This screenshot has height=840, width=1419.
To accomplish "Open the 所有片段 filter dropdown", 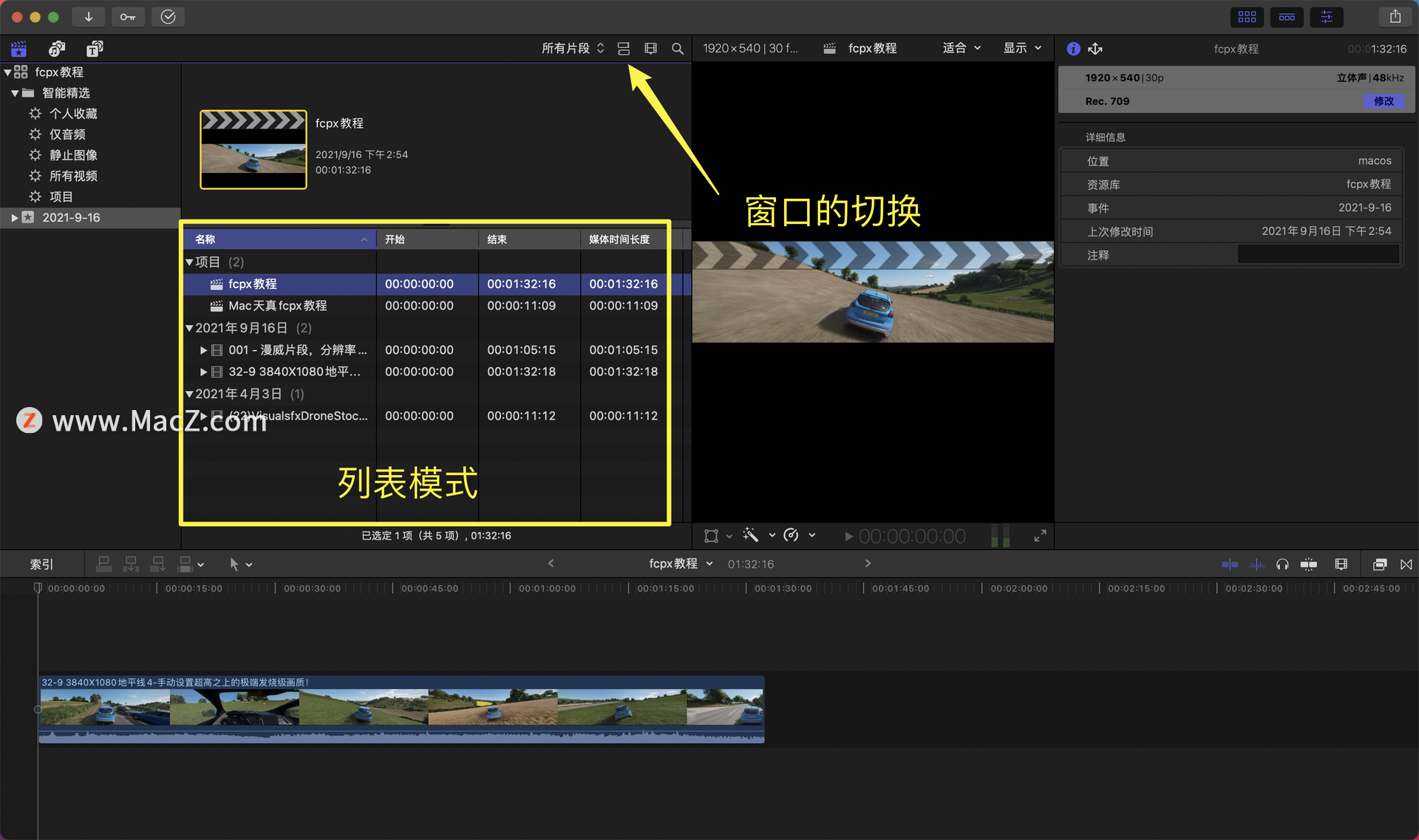I will coord(573,49).
